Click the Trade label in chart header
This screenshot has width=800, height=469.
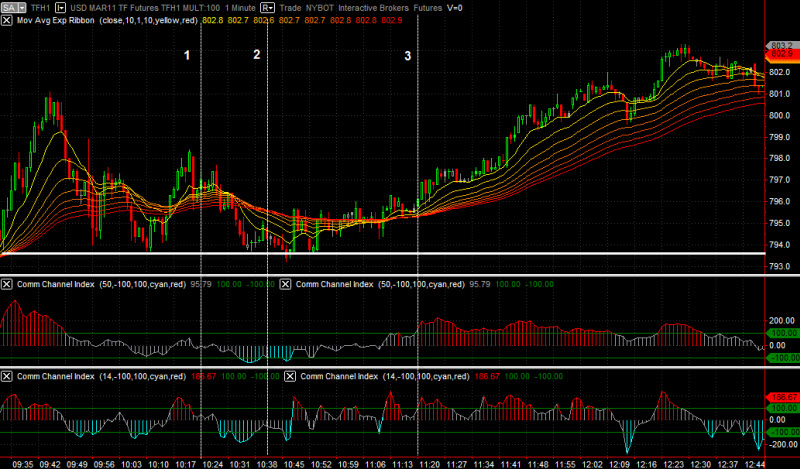294,6
